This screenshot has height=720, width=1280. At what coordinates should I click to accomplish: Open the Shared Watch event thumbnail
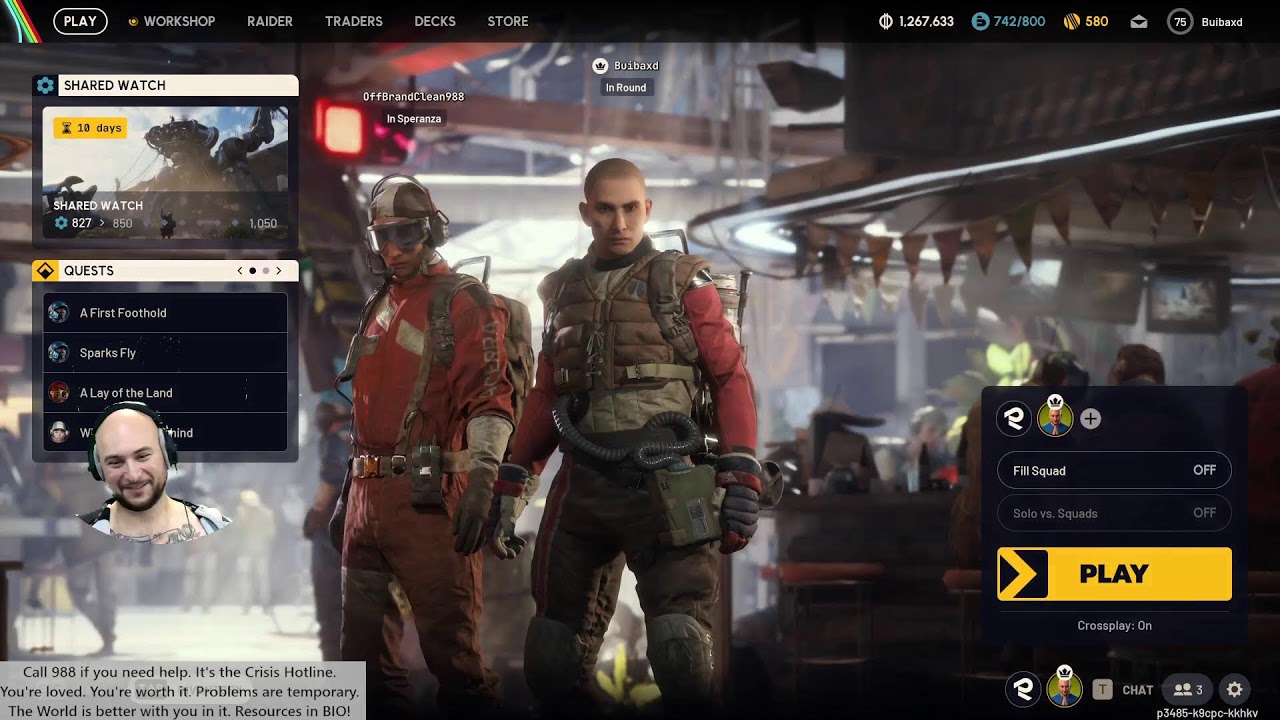pyautogui.click(x=165, y=172)
